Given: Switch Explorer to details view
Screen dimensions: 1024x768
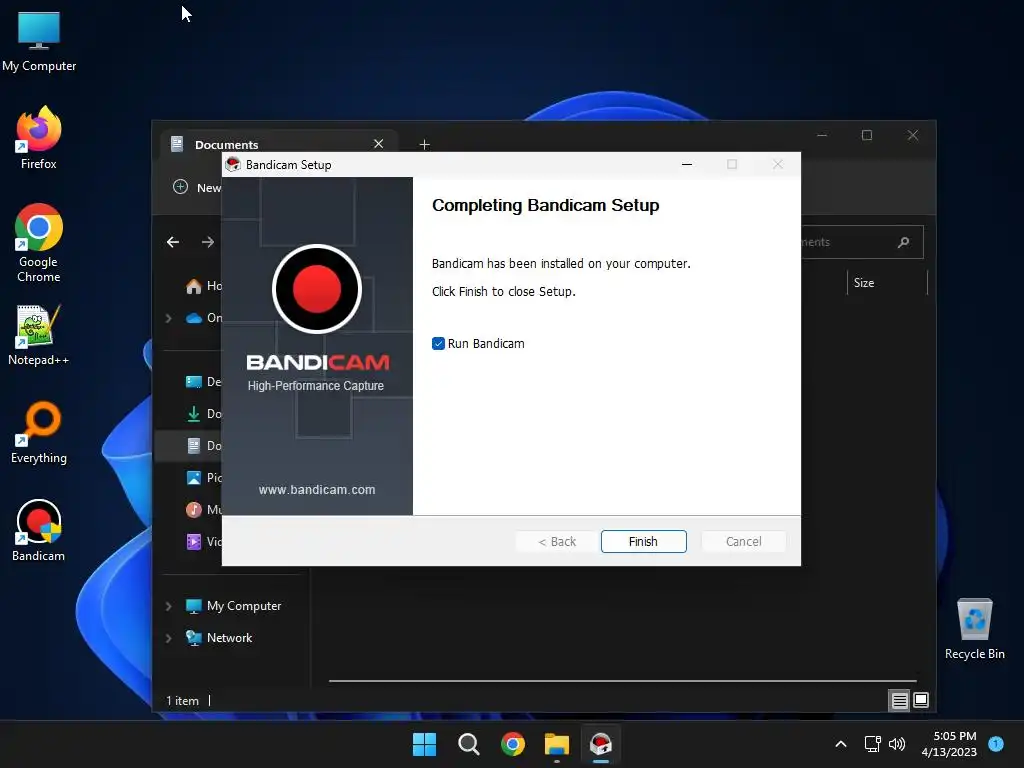Looking at the screenshot, I should 899,701.
